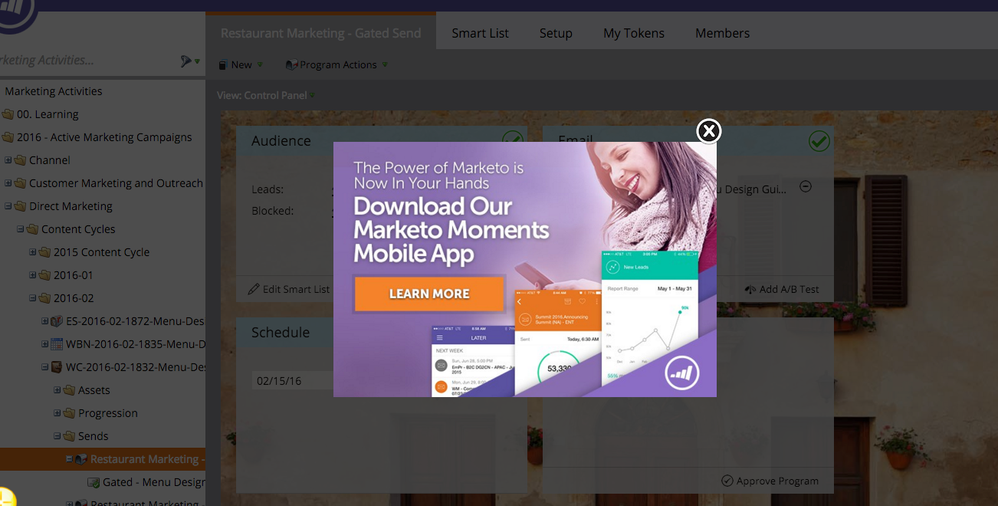Remove email using the minus icon
Screen dimensions: 998x506
coord(805,186)
